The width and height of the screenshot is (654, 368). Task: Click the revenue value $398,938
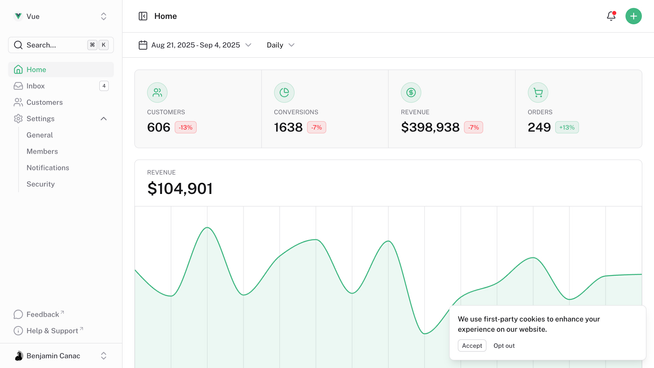pyautogui.click(x=430, y=127)
